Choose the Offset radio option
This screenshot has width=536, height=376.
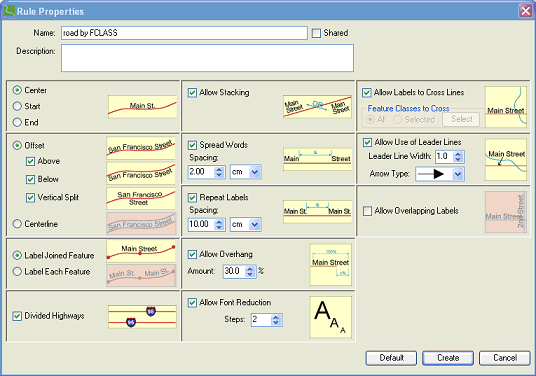[17, 146]
